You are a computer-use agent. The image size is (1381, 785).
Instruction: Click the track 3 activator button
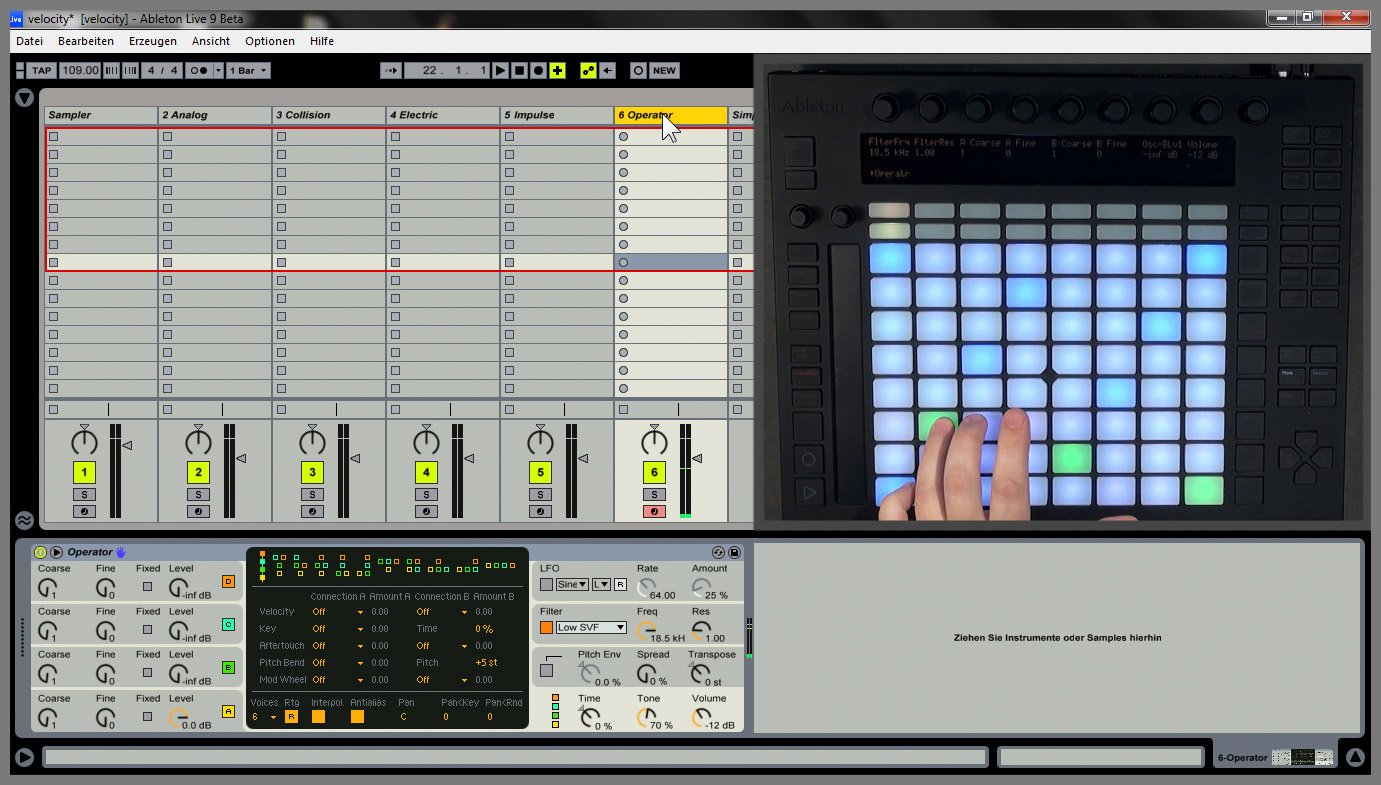pyautogui.click(x=312, y=473)
